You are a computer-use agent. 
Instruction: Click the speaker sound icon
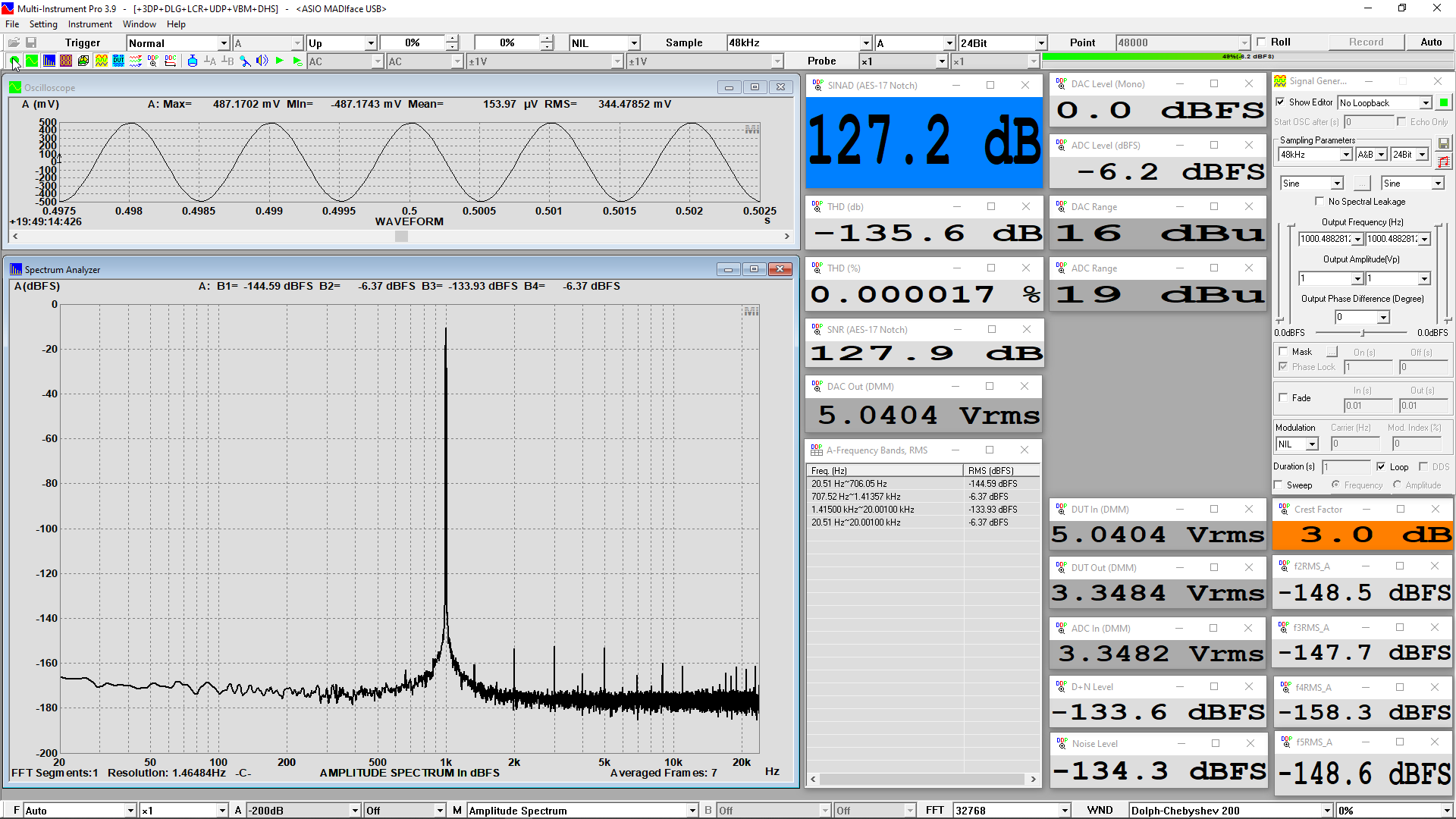coord(262,61)
